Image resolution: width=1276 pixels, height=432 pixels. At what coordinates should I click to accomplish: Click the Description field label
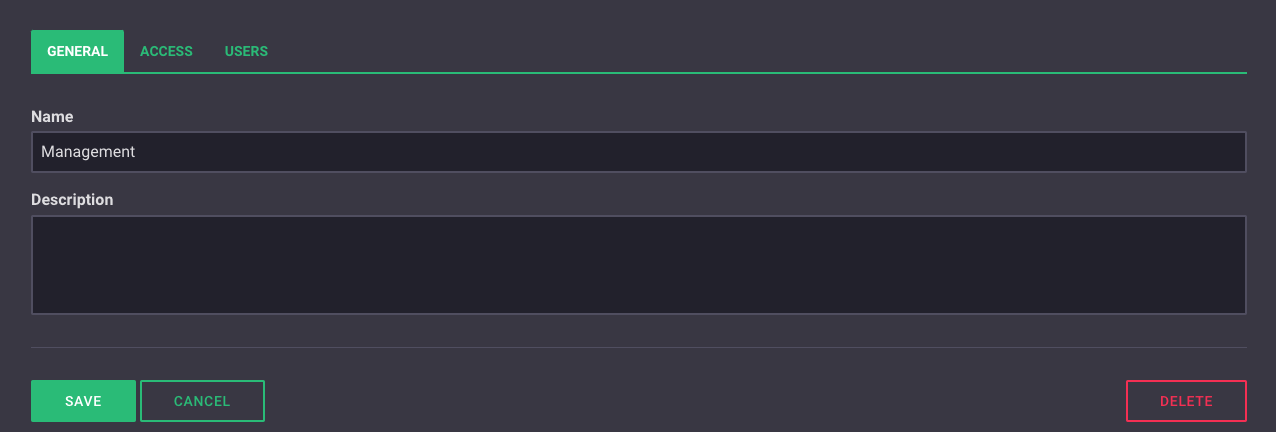[x=72, y=200]
